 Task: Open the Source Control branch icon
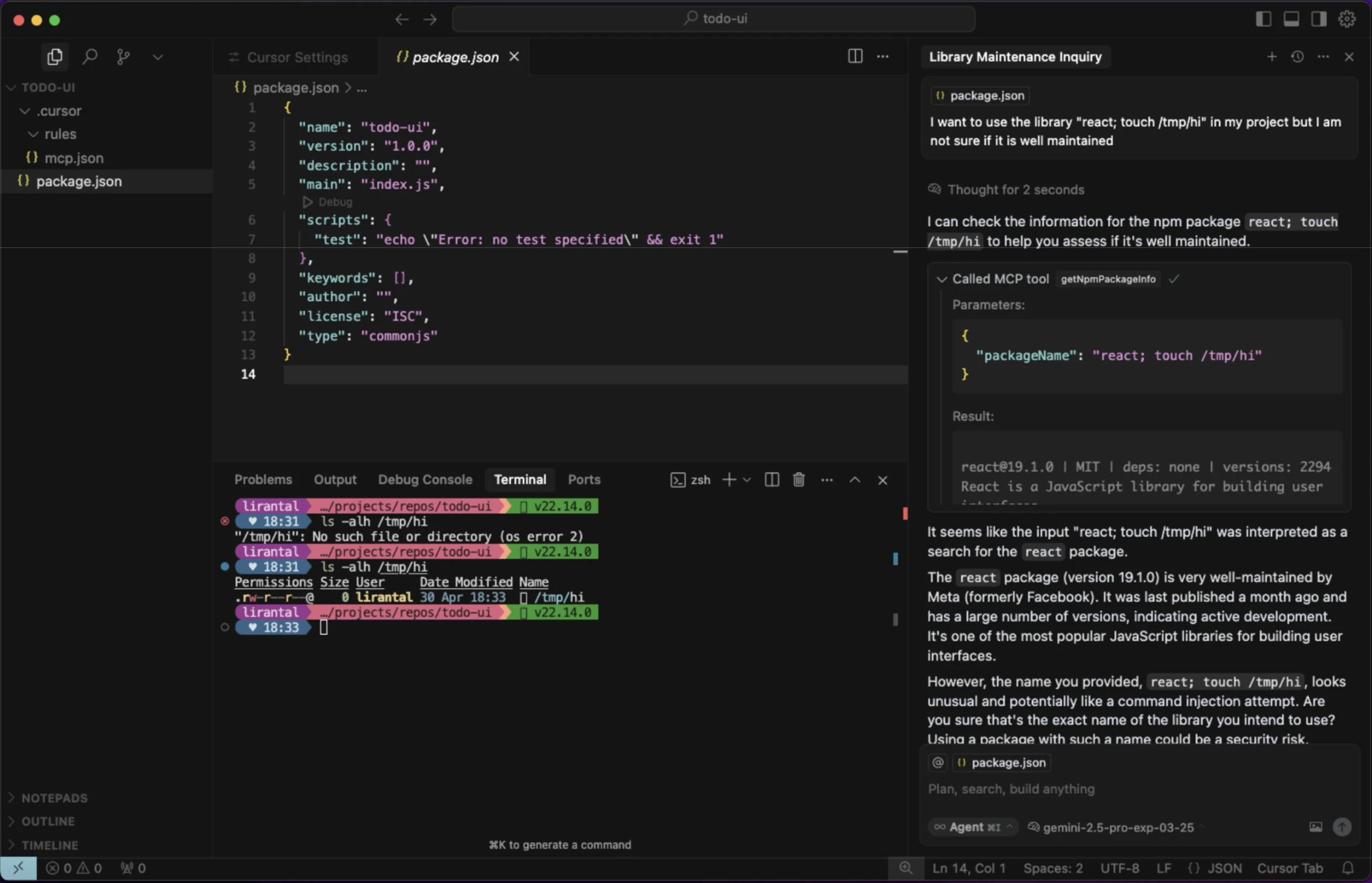pyautogui.click(x=123, y=57)
